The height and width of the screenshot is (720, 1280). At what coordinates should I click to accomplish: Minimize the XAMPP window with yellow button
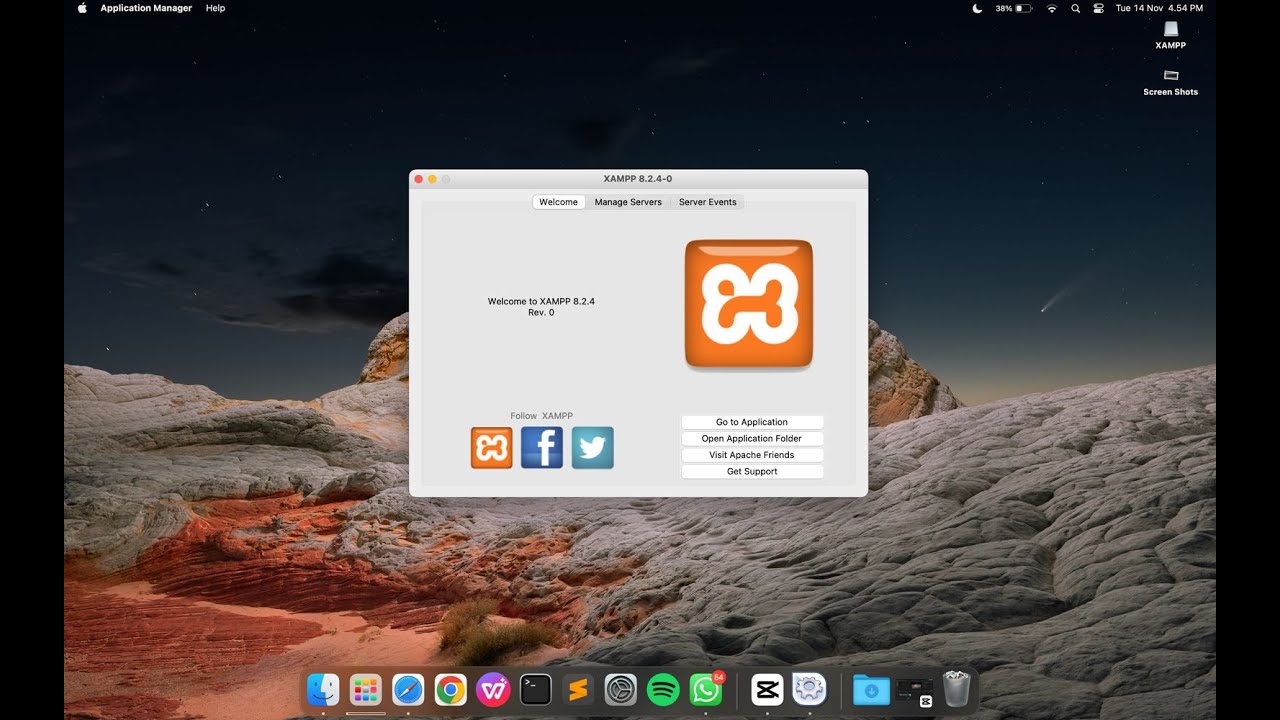(432, 179)
